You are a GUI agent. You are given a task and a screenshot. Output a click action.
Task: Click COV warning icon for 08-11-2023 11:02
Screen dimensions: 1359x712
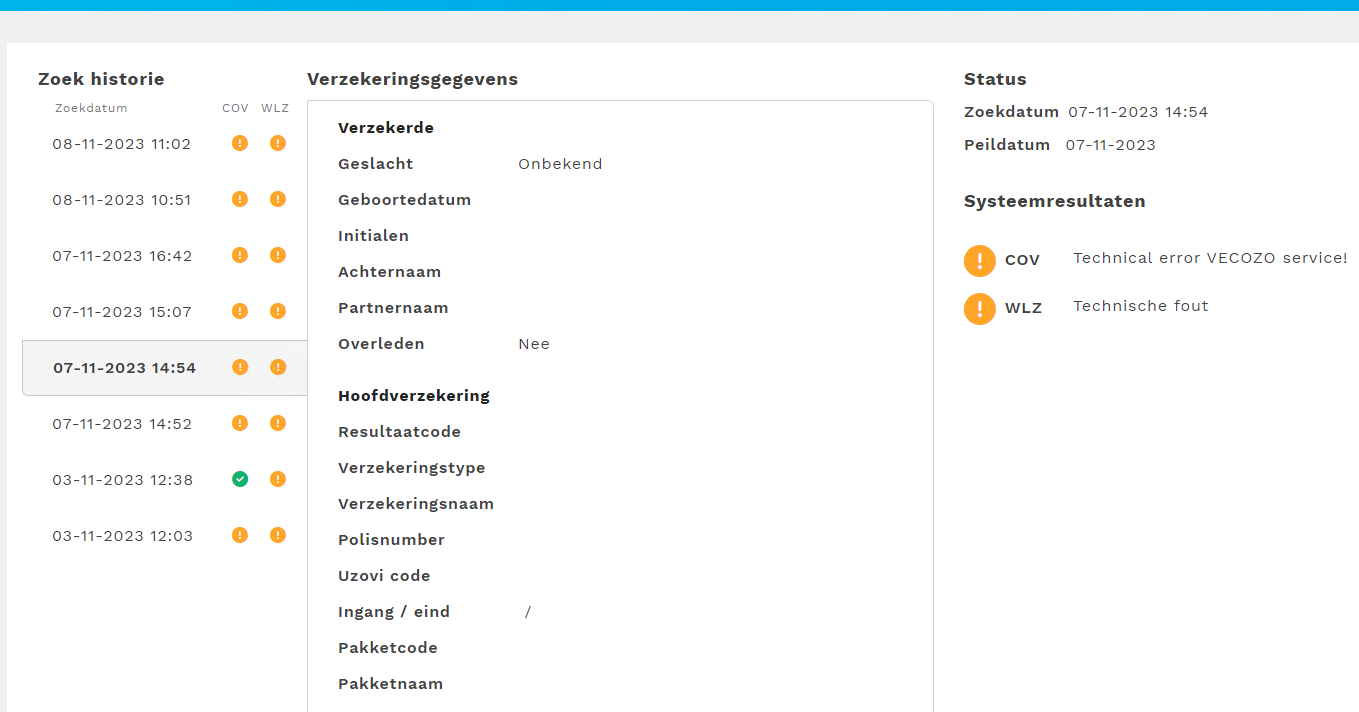tap(239, 143)
